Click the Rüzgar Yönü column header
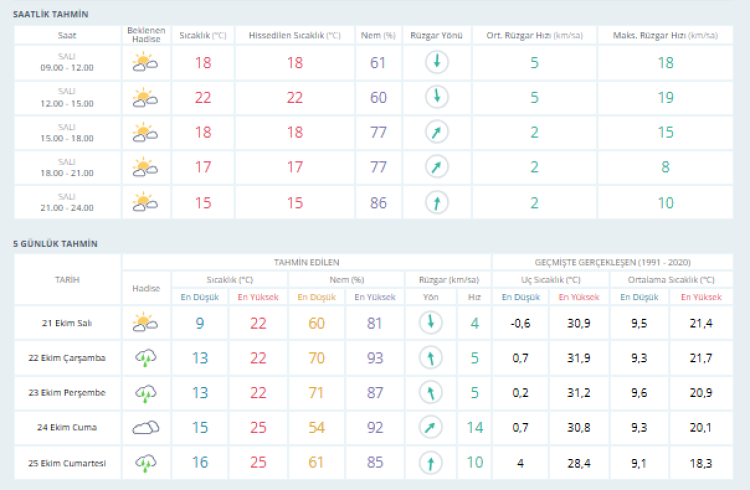This screenshot has width=750, height=490. pos(436,34)
